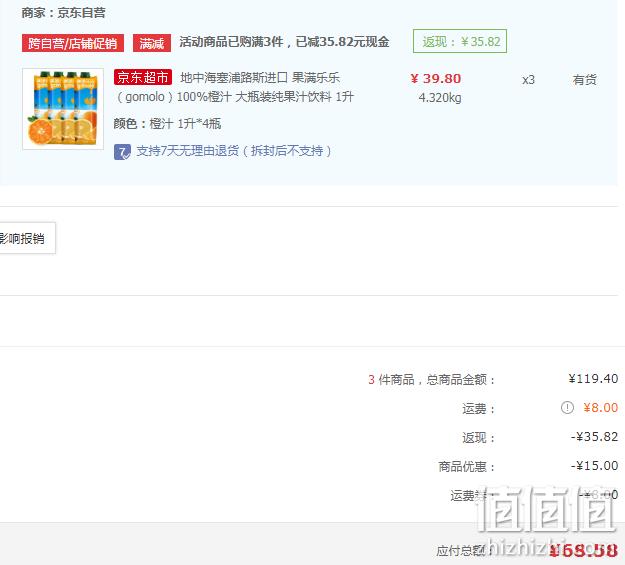Click the 满减 promotion badge
The image size is (625, 565).
[x=152, y=43]
